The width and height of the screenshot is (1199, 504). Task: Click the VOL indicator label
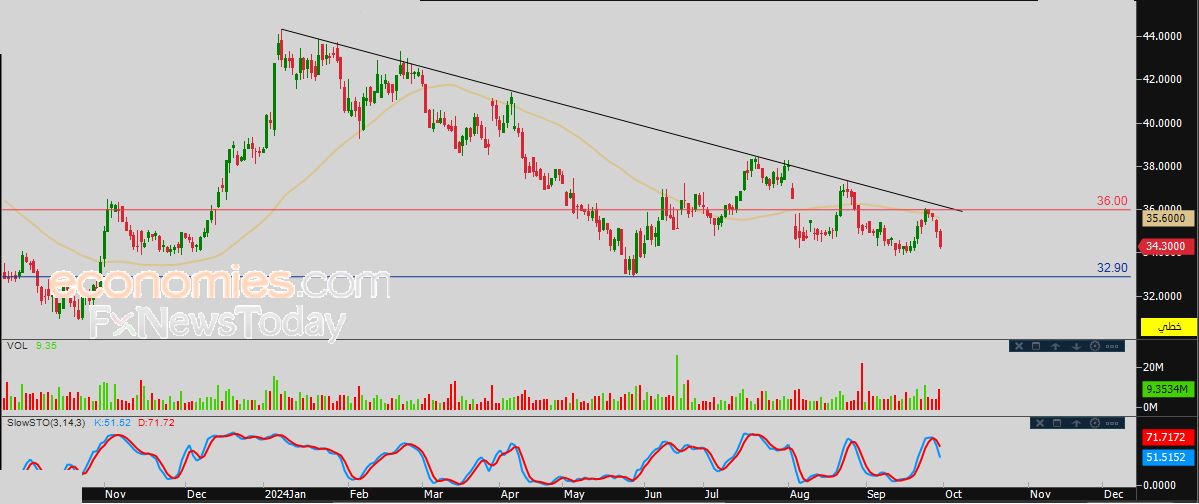coord(16,346)
